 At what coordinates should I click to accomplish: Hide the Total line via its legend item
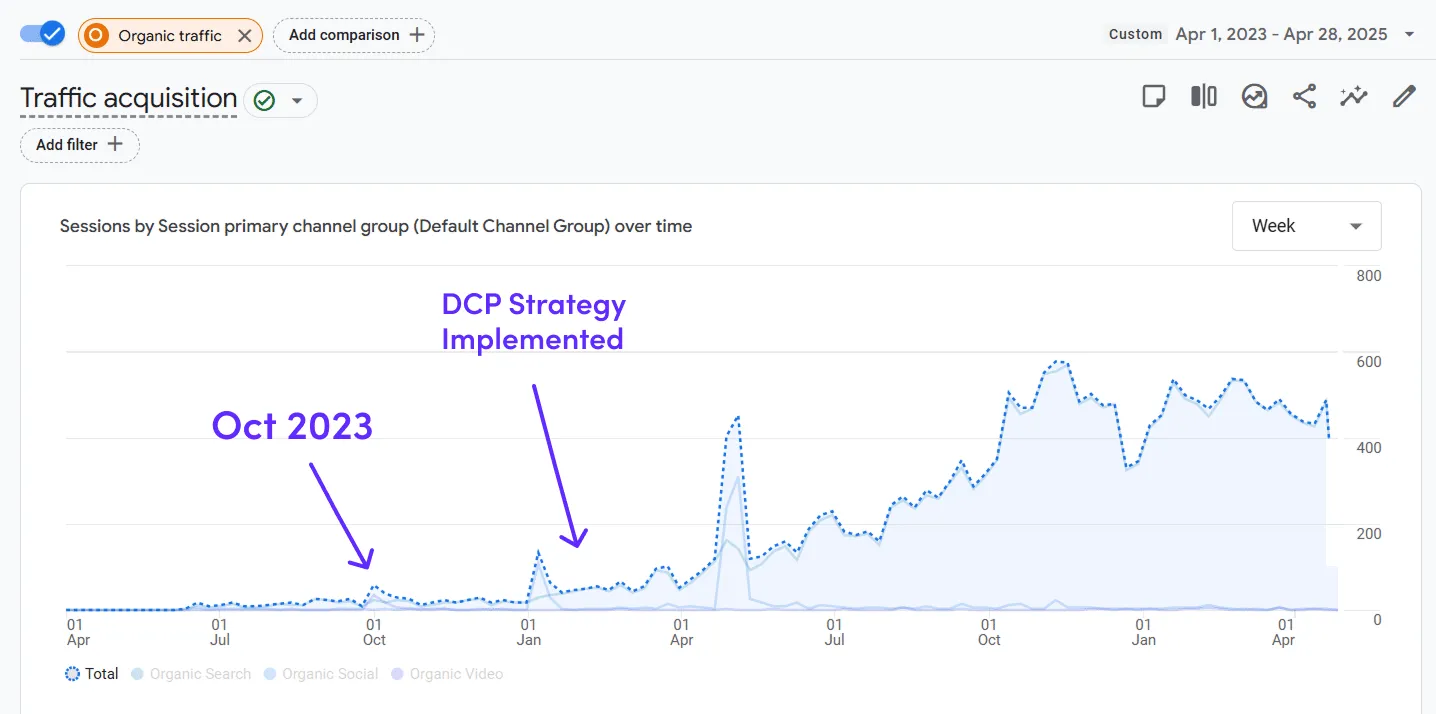pyautogui.click(x=92, y=673)
